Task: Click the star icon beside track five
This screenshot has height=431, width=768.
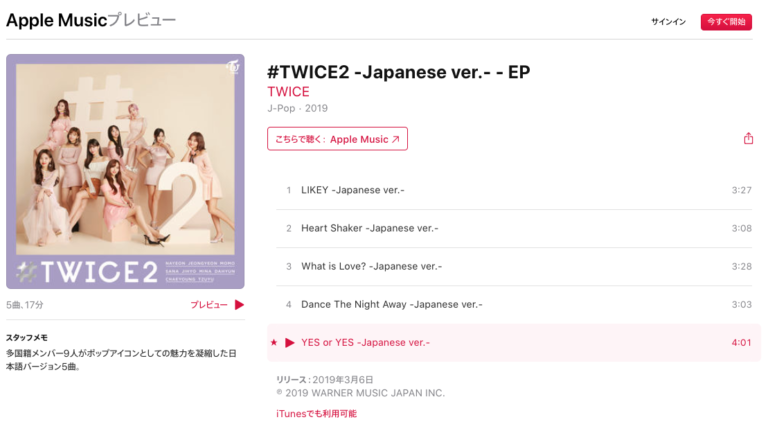Action: [x=274, y=342]
